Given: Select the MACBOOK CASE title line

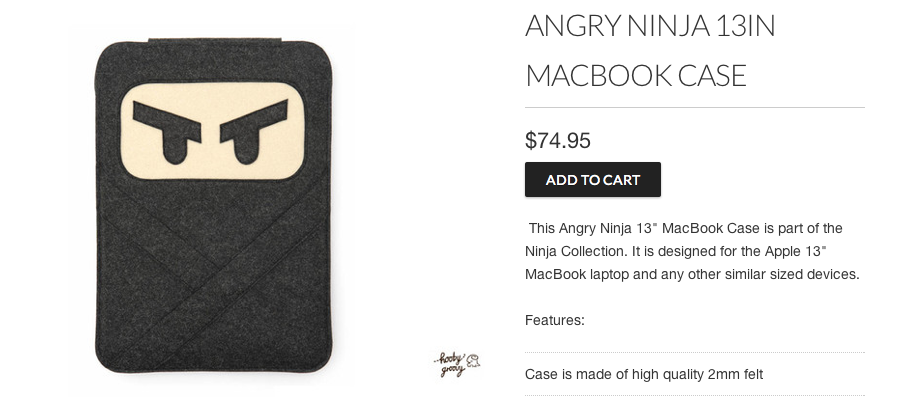Looking at the screenshot, I should click(x=635, y=76).
